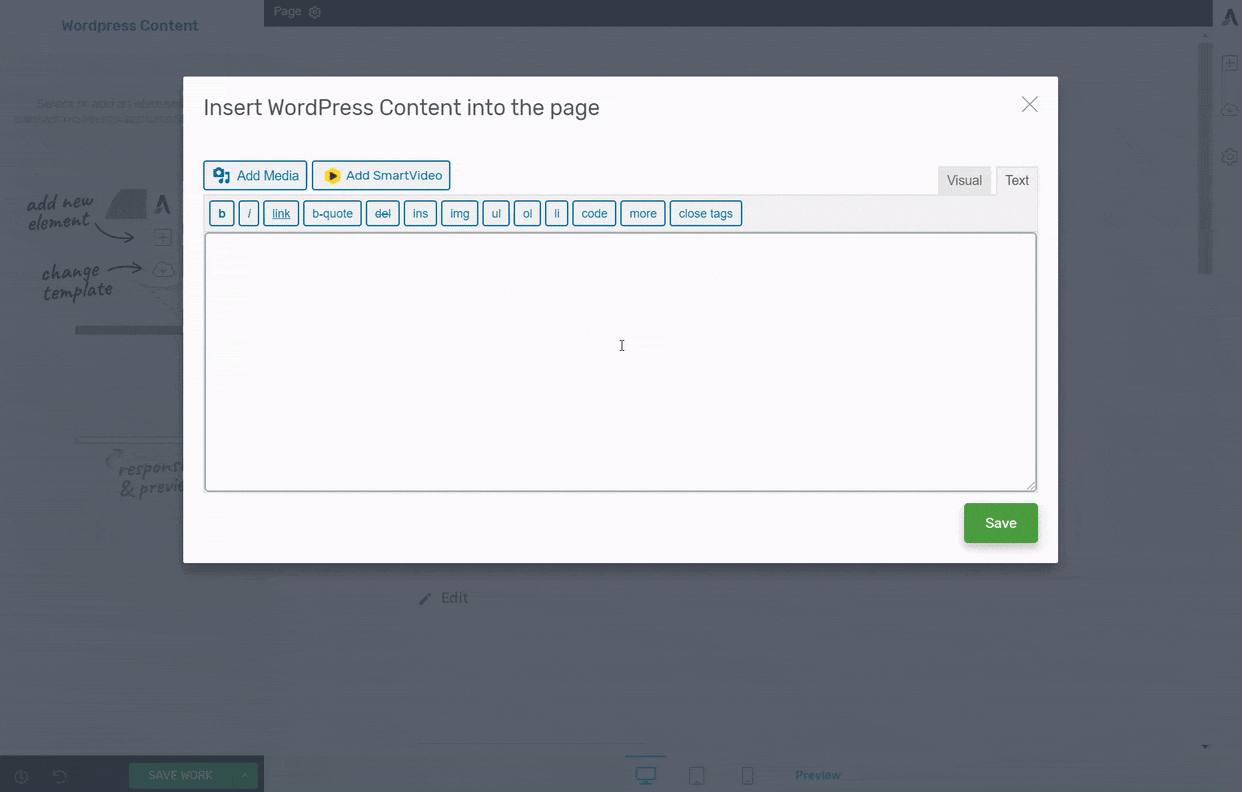This screenshot has height=792, width=1242.
Task: Click the ins quicktag button
Action: [x=421, y=213]
